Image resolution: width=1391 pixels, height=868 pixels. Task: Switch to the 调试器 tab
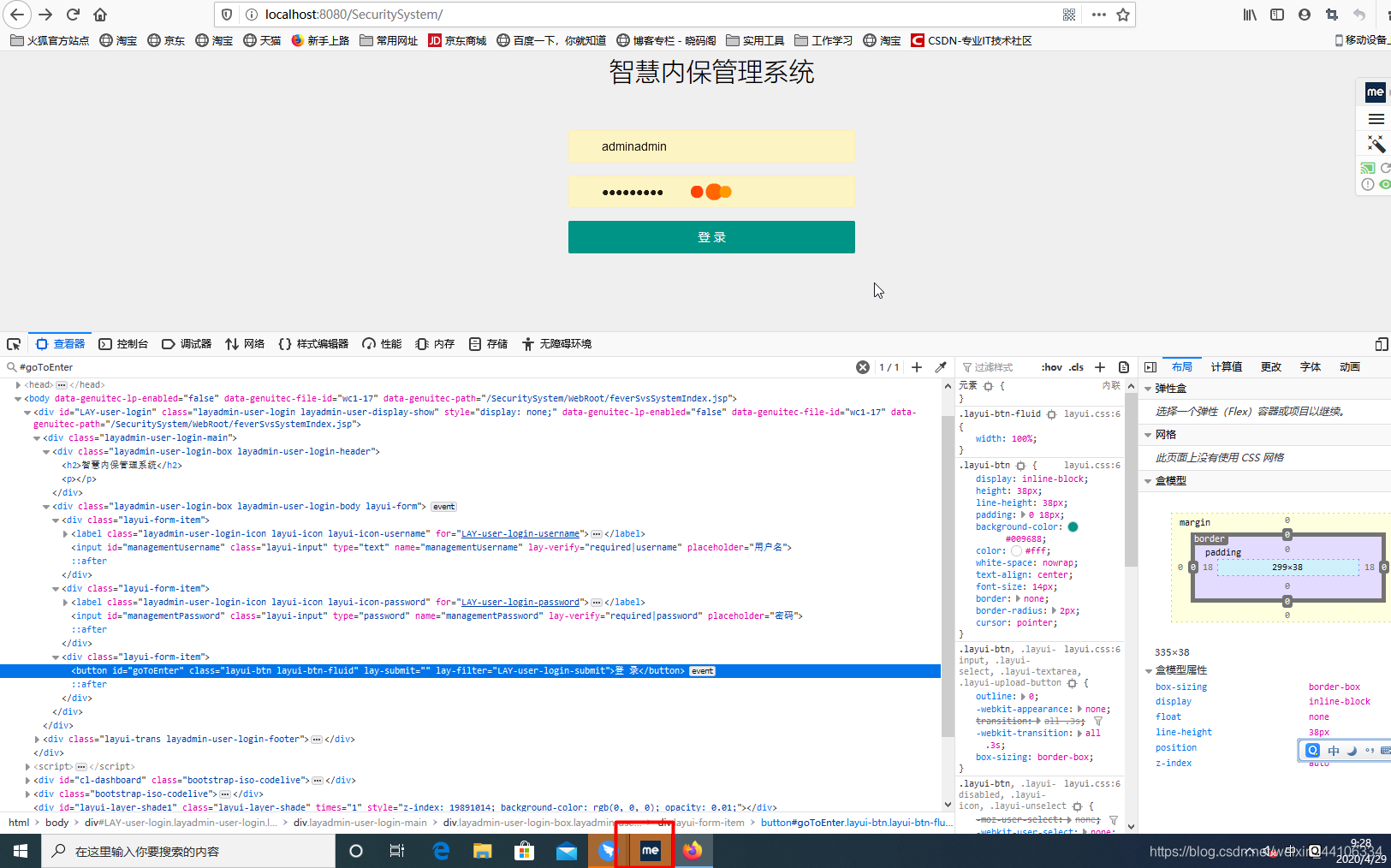(187, 344)
